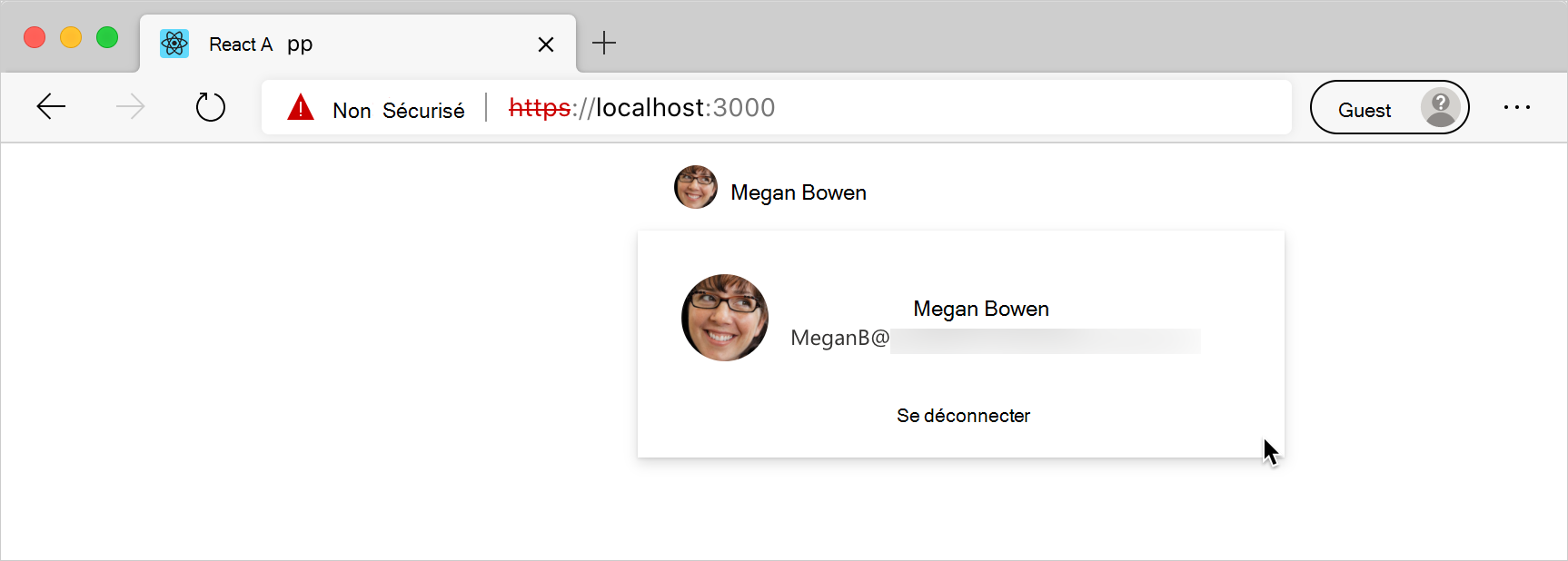This screenshot has height=561, width=1568.
Task: Click the large Megan Bowen photo in the card
Action: 725,318
